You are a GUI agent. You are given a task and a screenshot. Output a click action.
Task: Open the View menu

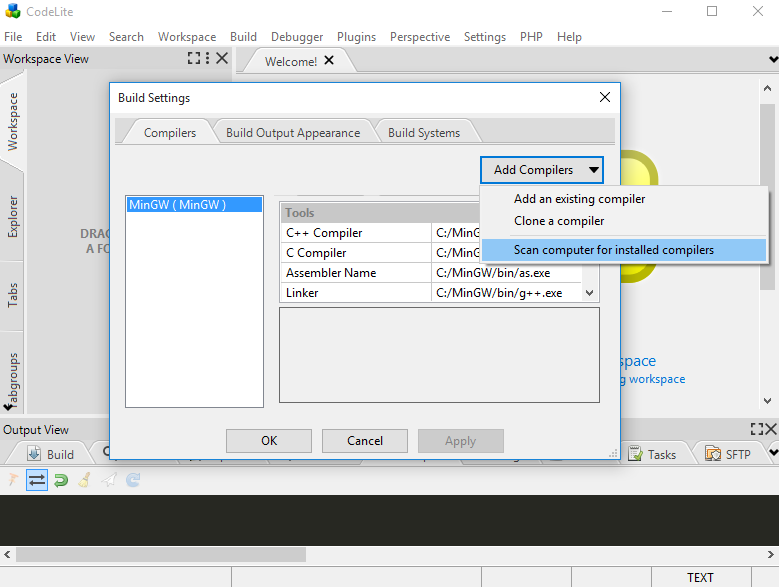[82, 37]
